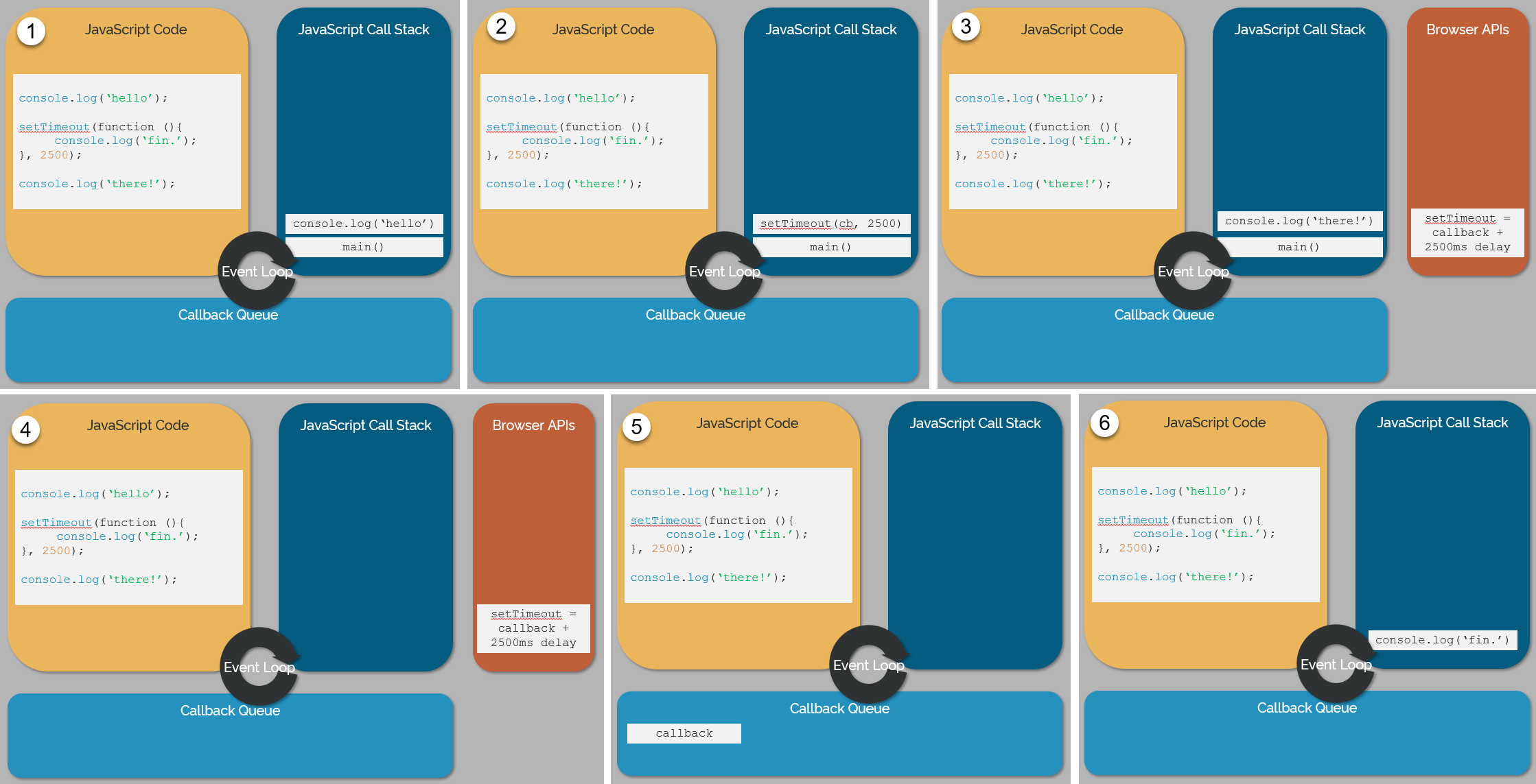The height and width of the screenshot is (784, 1536).
Task: Click the console.log('hello'); code line in panel 1
Action: point(93,98)
